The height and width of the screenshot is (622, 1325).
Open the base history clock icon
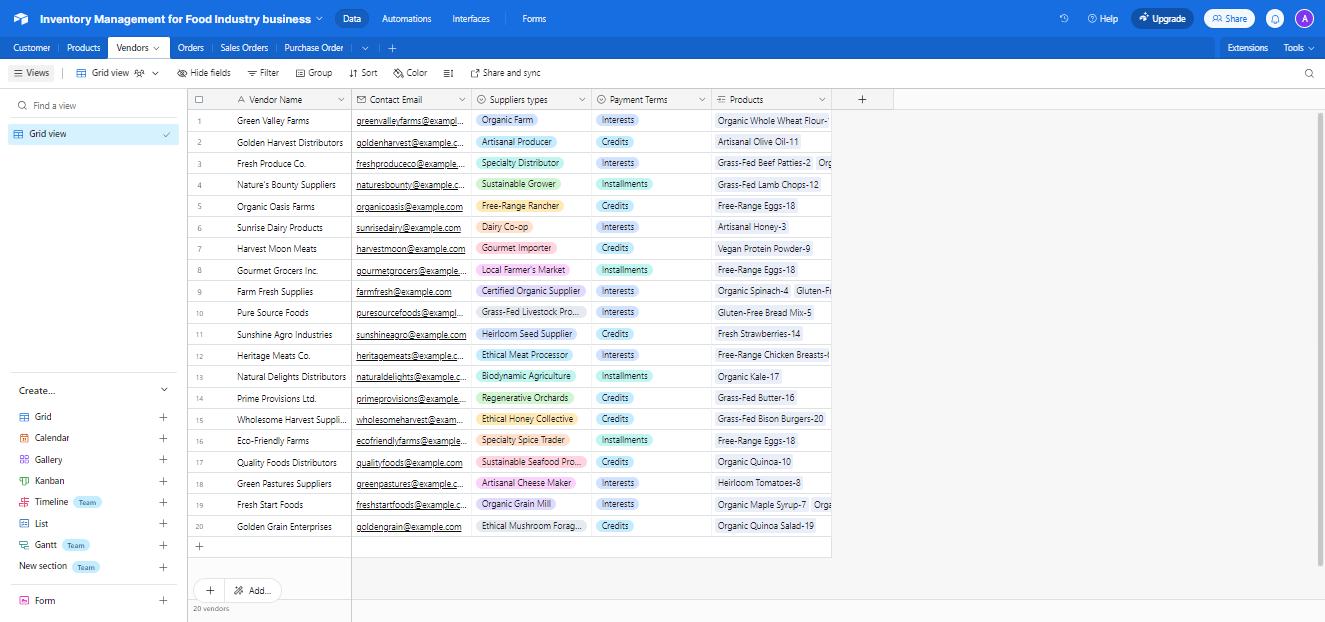(1064, 18)
